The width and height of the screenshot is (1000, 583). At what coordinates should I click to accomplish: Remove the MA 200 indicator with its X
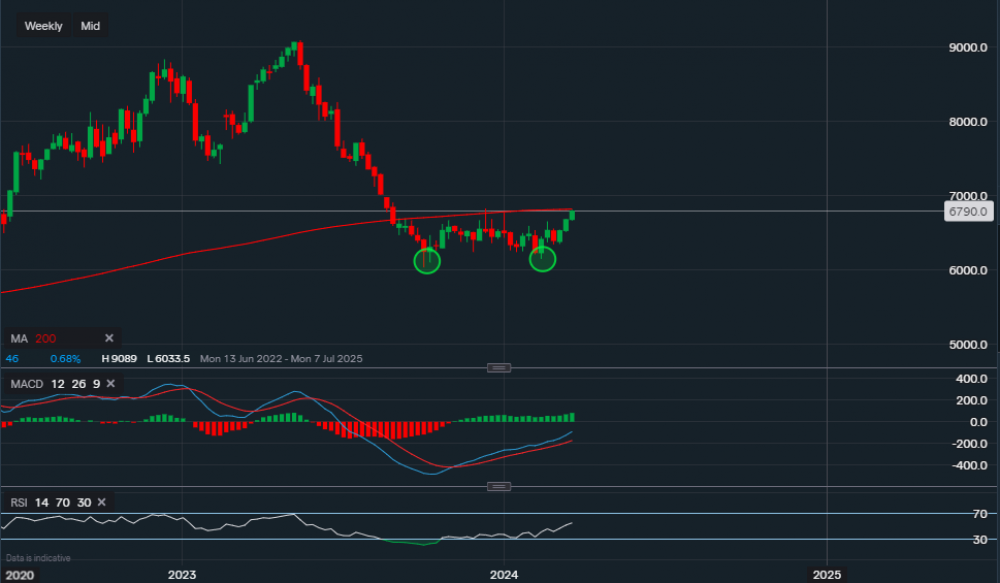click(109, 338)
